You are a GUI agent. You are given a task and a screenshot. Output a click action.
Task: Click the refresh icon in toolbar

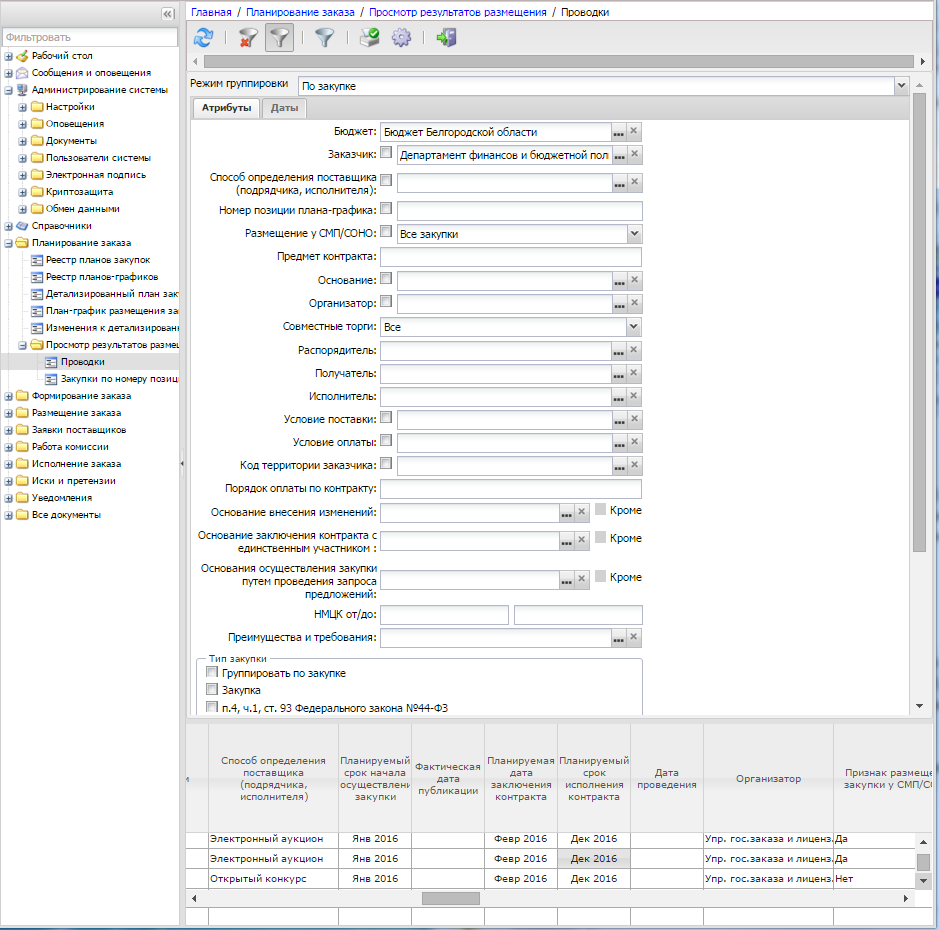point(204,38)
